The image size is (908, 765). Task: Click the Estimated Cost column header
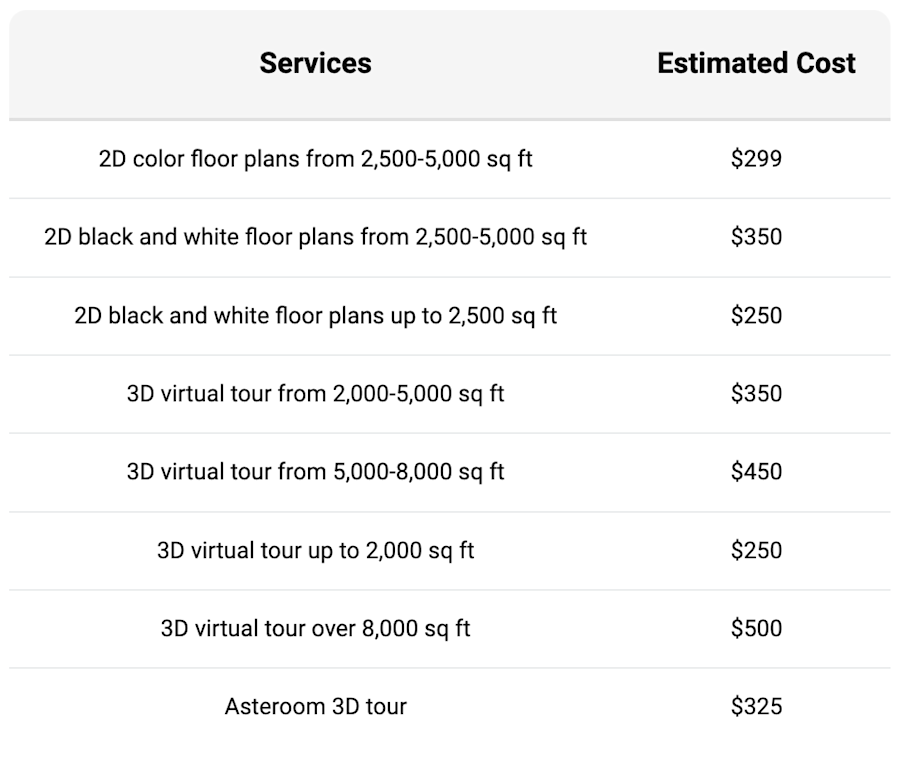[x=756, y=63]
